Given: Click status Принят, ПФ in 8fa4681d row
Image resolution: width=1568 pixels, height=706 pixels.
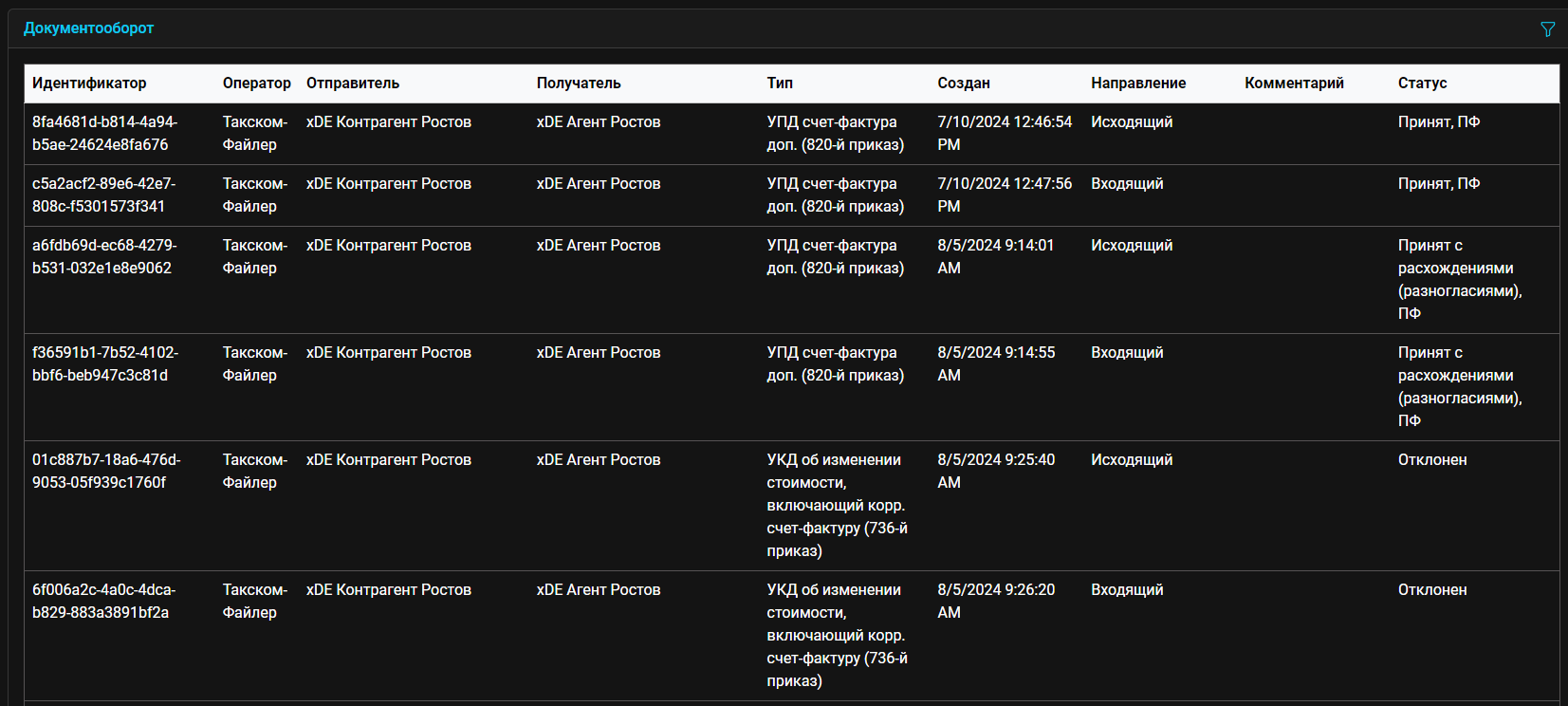Looking at the screenshot, I should [1439, 122].
